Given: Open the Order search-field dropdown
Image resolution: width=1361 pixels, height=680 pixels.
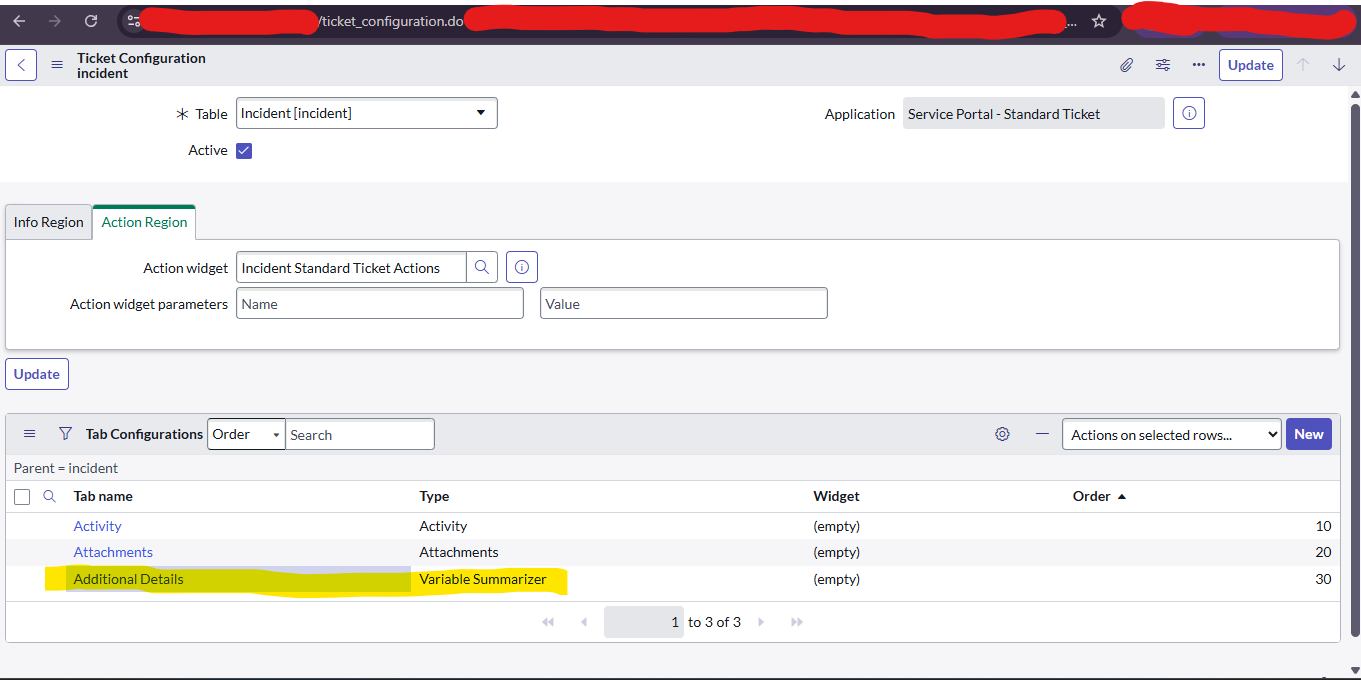Looking at the screenshot, I should [246, 434].
